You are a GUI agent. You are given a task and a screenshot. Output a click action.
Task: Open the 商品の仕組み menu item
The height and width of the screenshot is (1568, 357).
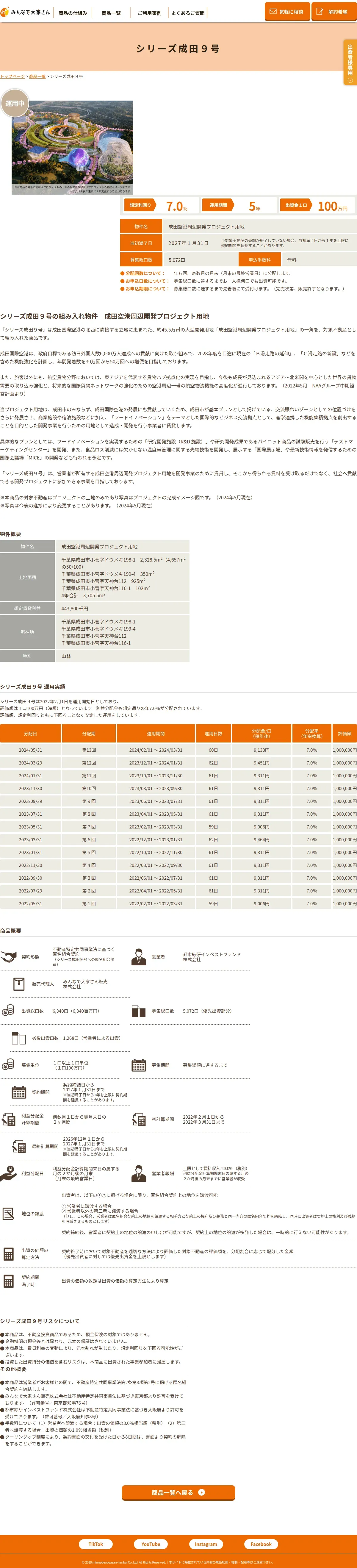[x=72, y=13]
